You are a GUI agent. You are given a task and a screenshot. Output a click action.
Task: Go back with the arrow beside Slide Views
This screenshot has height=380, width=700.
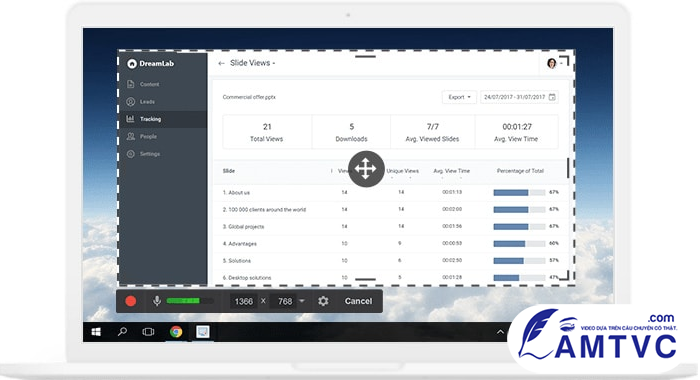[221, 63]
